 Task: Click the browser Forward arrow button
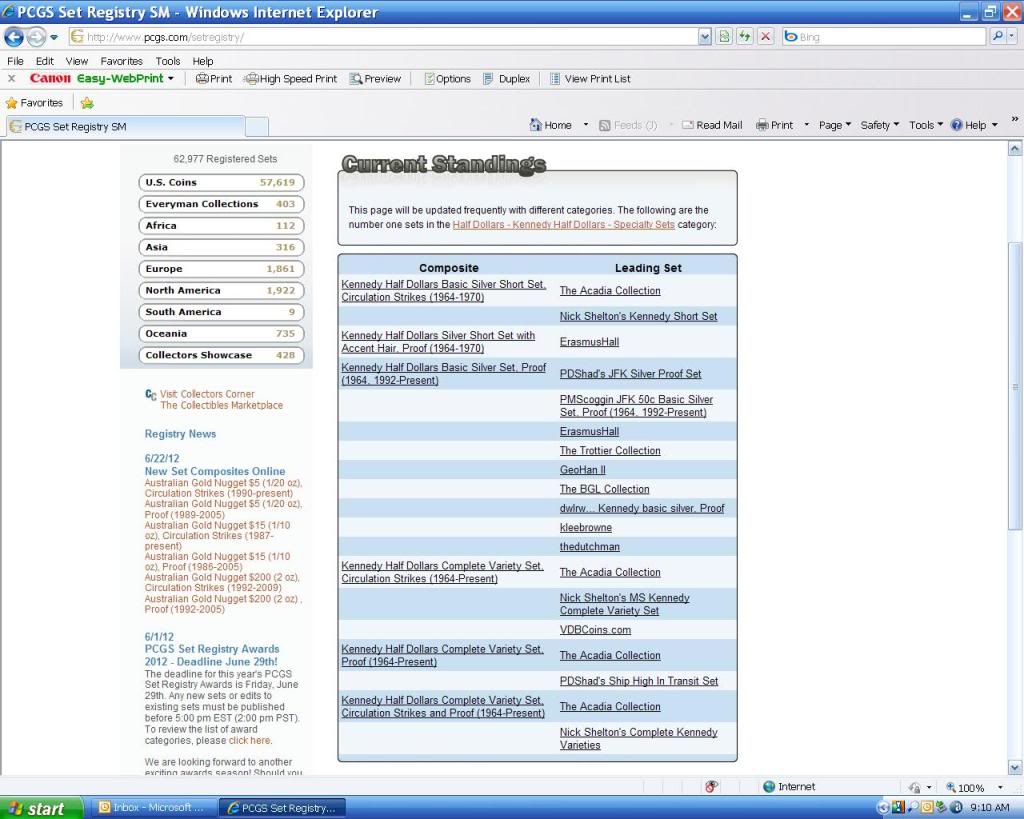36,37
